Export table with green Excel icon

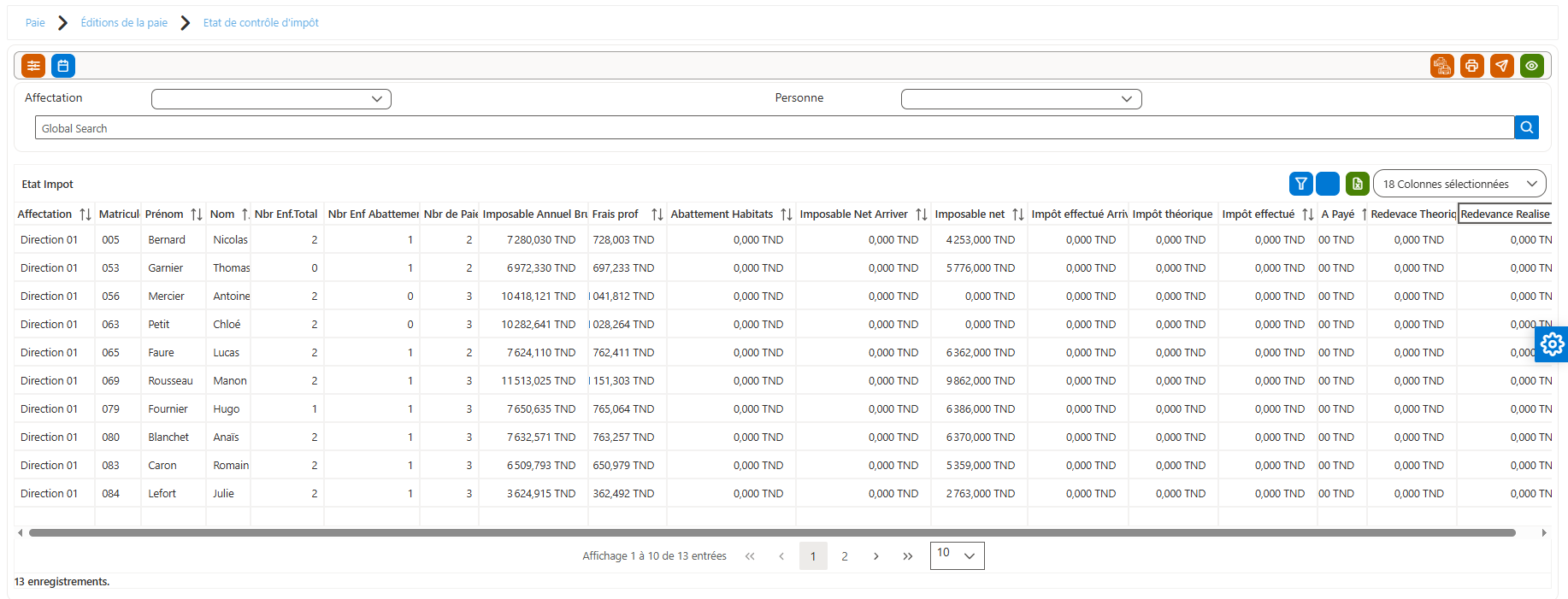[1358, 184]
